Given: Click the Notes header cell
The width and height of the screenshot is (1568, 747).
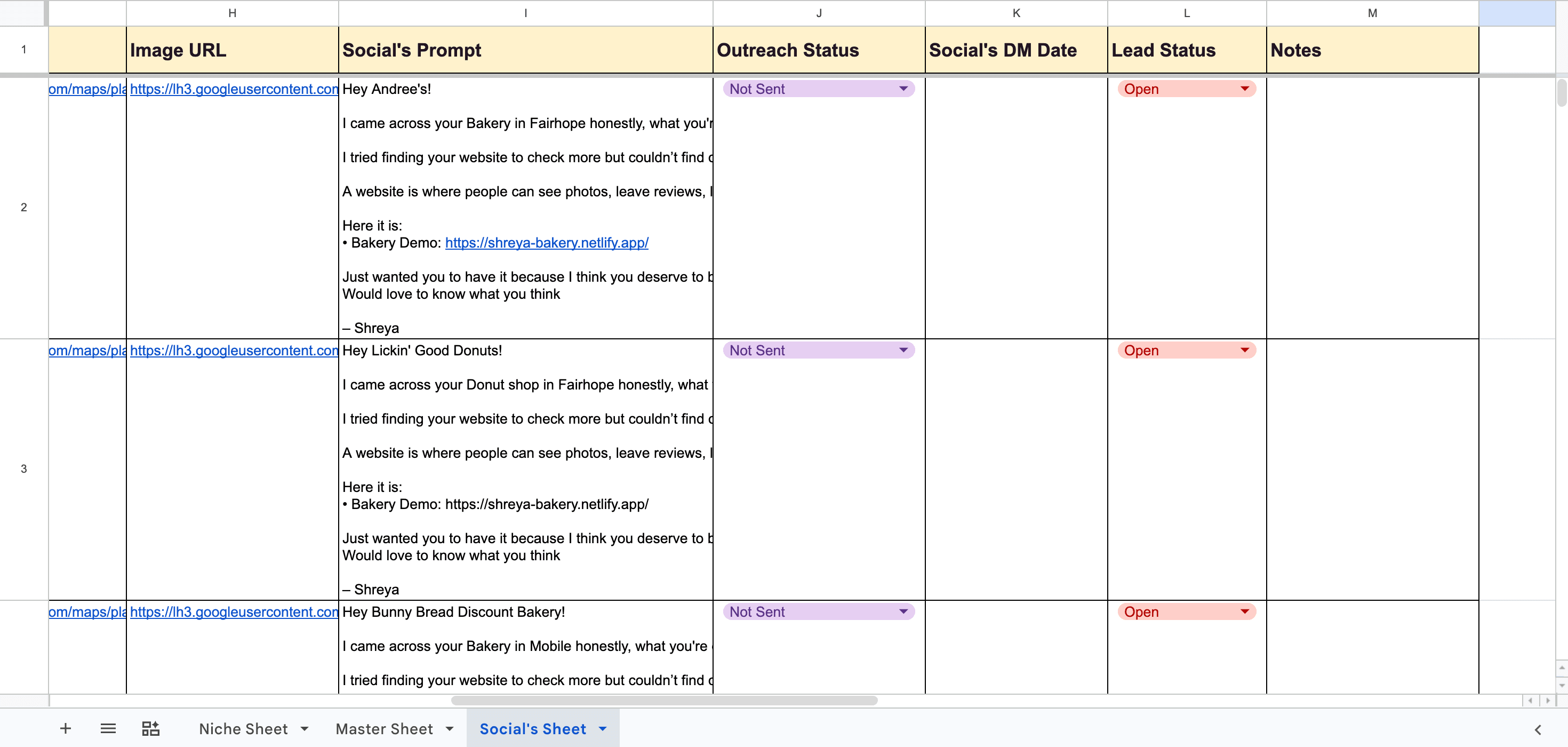Looking at the screenshot, I should tap(1372, 50).
